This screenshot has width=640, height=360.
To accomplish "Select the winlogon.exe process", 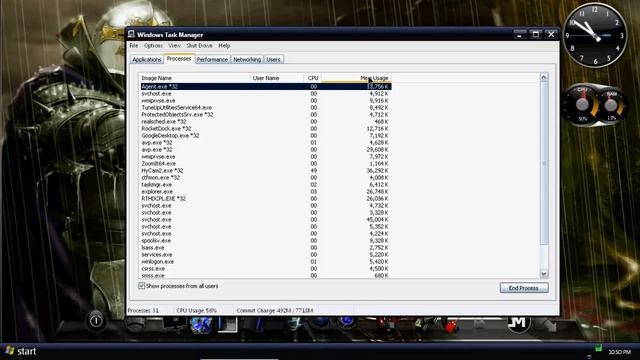I will (266, 262).
